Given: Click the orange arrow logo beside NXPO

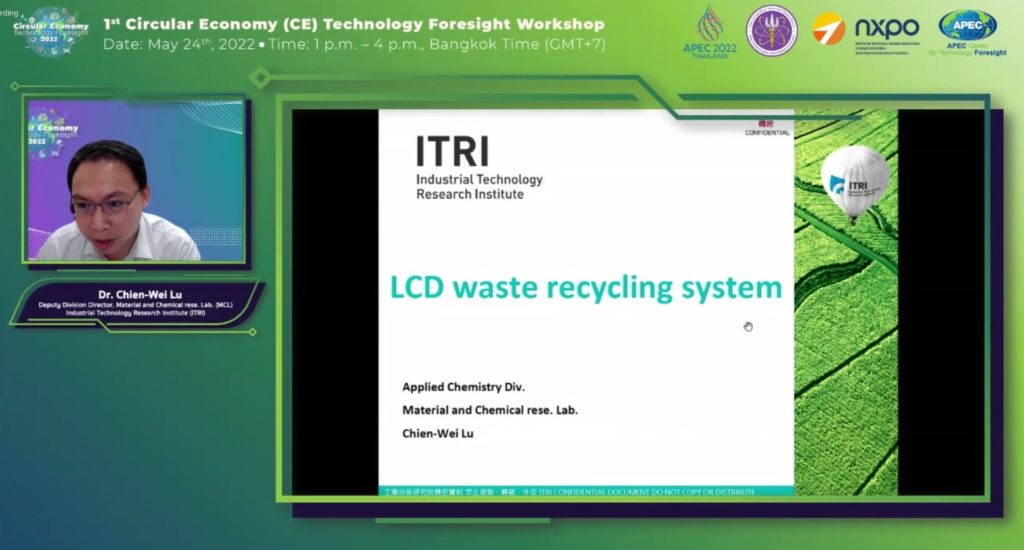Looking at the screenshot, I should coord(828,29).
